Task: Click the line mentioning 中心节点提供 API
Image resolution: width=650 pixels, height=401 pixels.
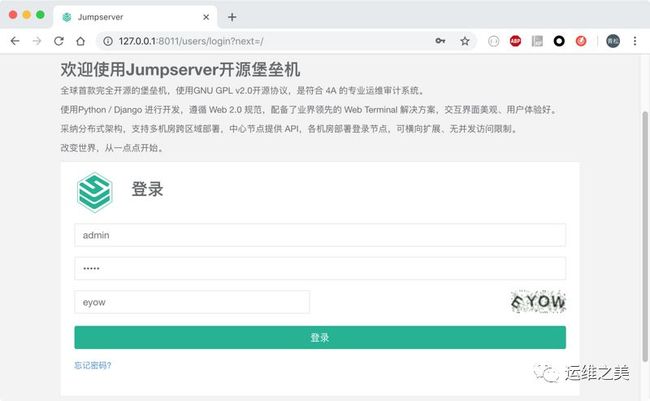Action: coord(290,129)
